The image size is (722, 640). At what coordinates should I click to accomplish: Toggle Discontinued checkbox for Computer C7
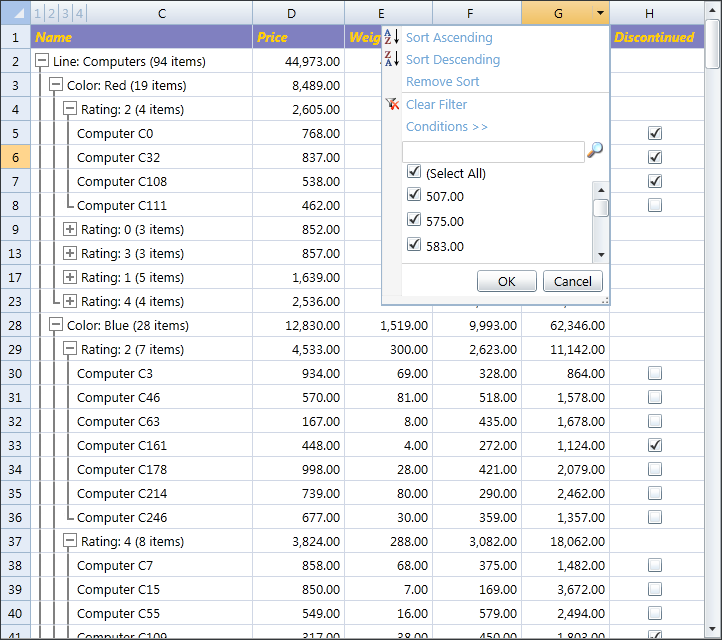pos(655,565)
